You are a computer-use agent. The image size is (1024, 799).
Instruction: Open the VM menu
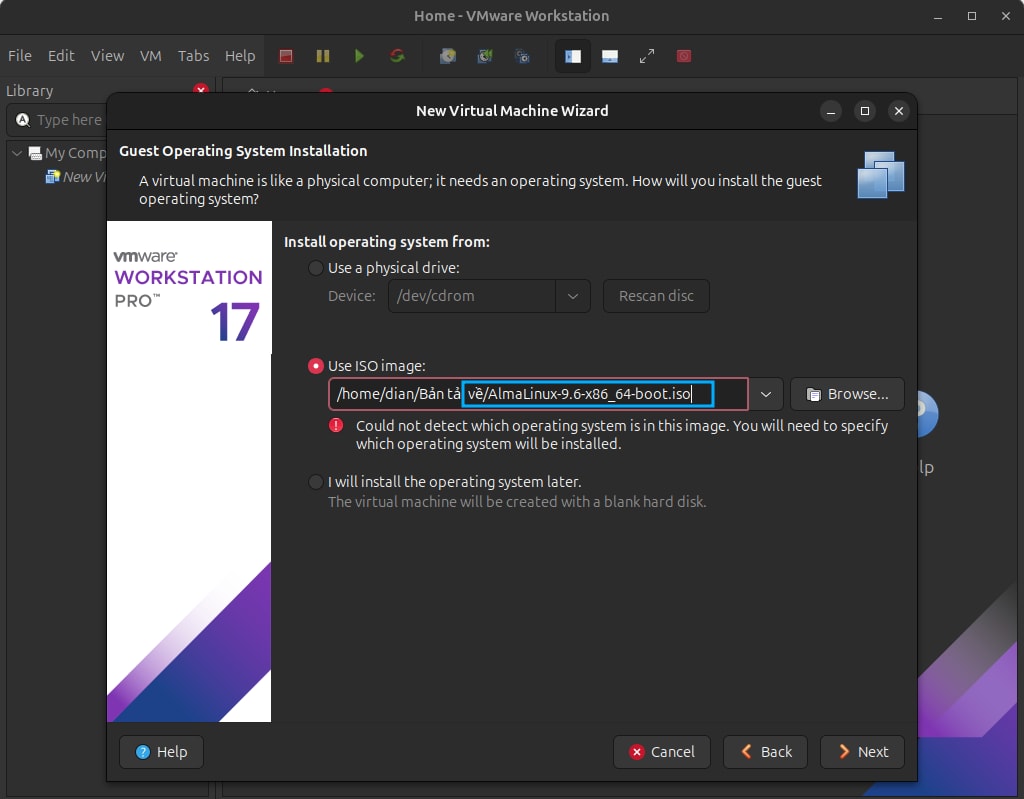click(151, 56)
